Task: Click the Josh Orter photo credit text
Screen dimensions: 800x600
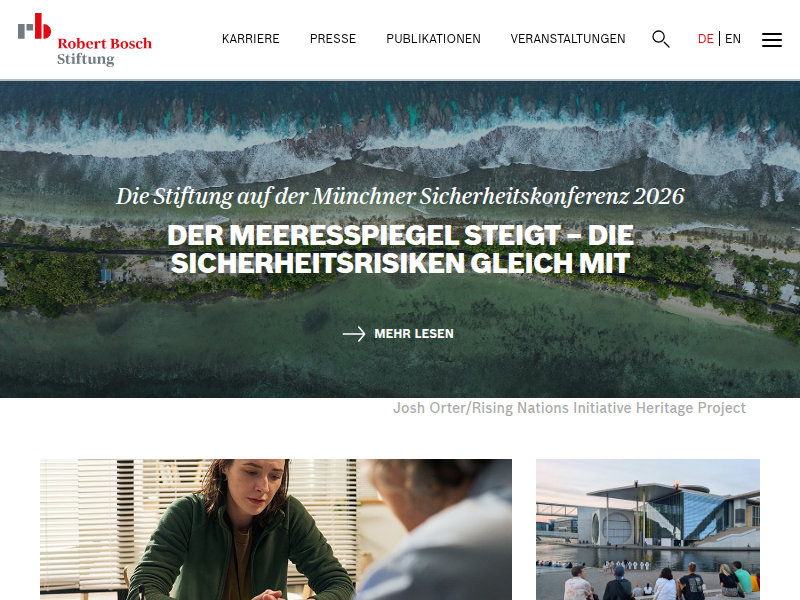Action: tap(569, 408)
